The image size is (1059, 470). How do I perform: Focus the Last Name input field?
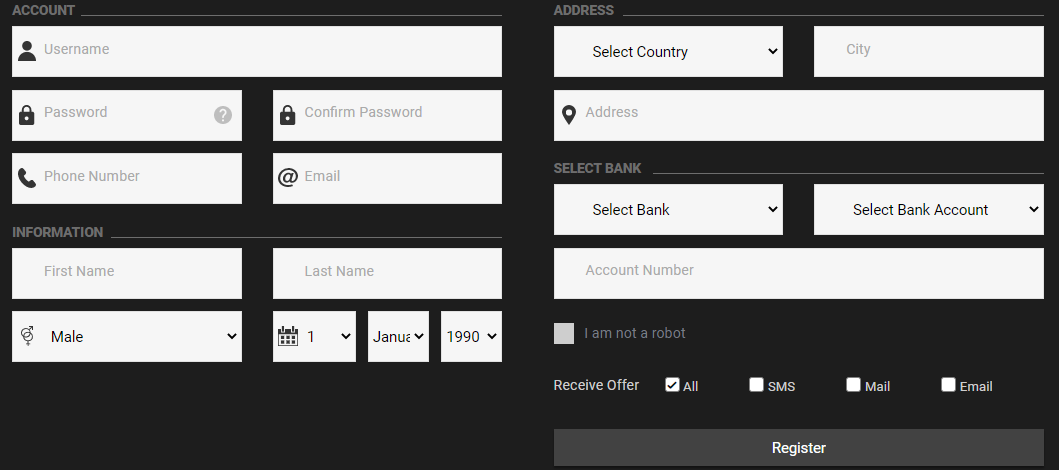tap(387, 273)
